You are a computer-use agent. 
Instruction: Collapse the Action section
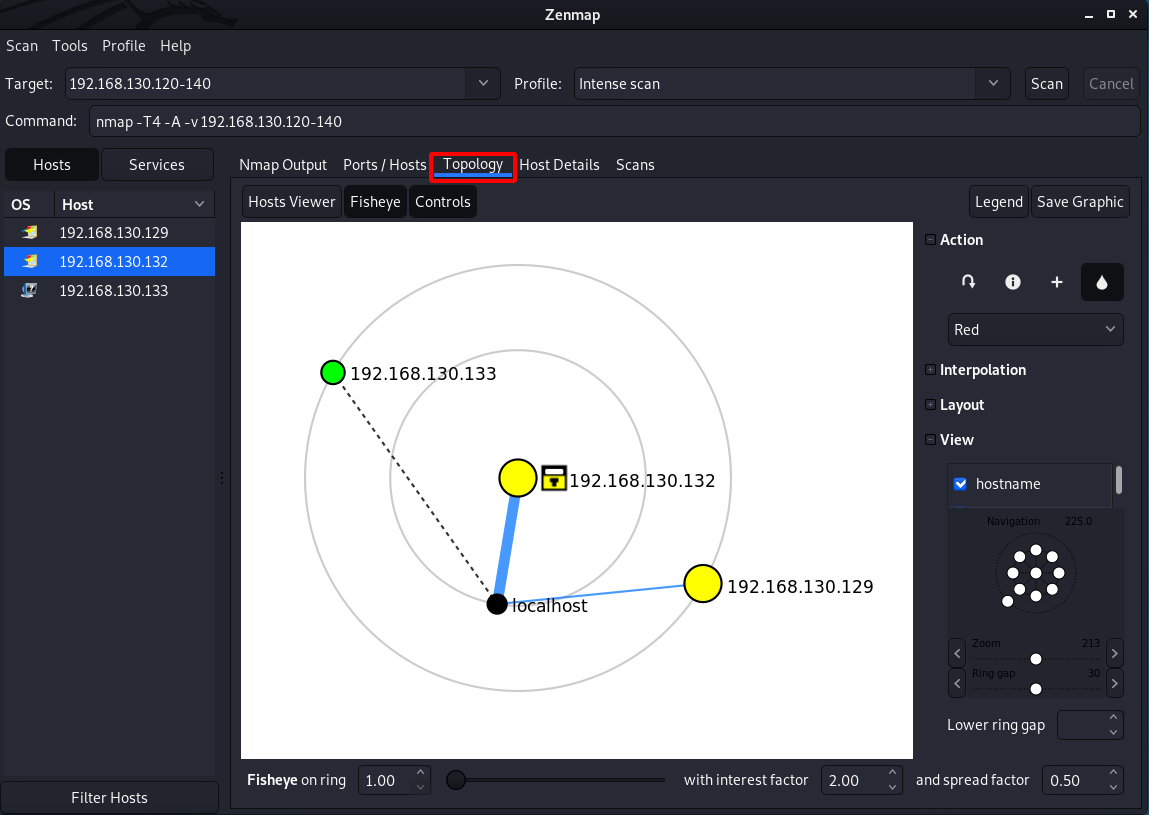click(930, 240)
